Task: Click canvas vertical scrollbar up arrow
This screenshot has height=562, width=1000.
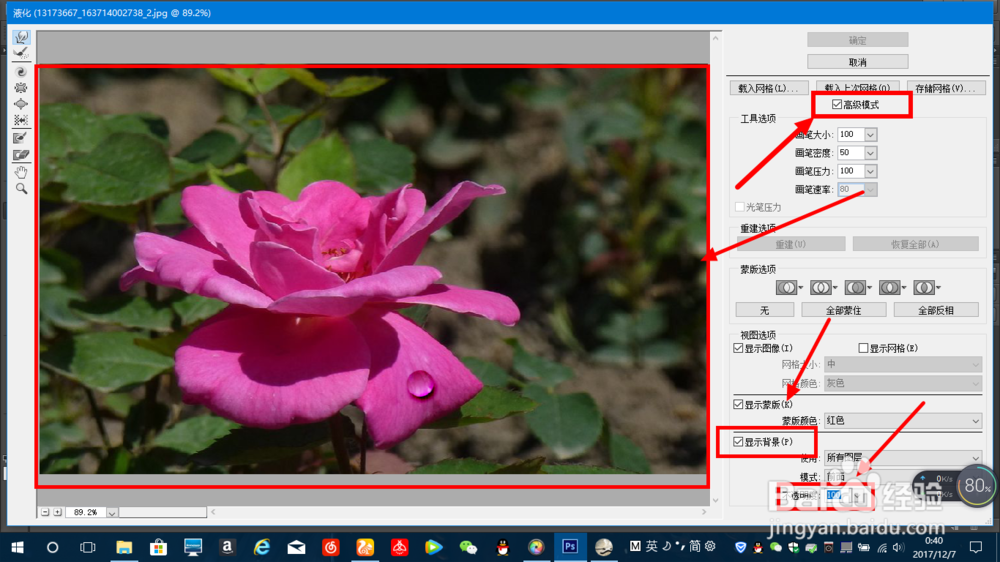Action: coord(716,38)
